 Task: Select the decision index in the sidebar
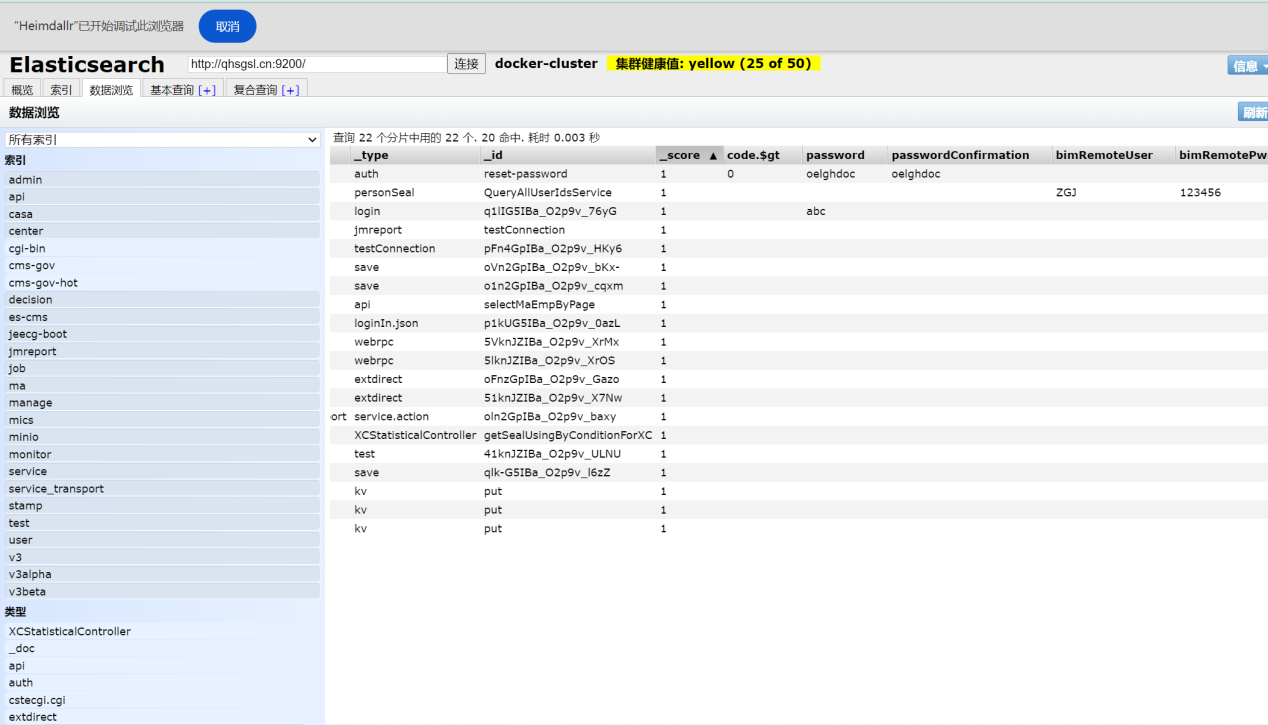pos(162,300)
